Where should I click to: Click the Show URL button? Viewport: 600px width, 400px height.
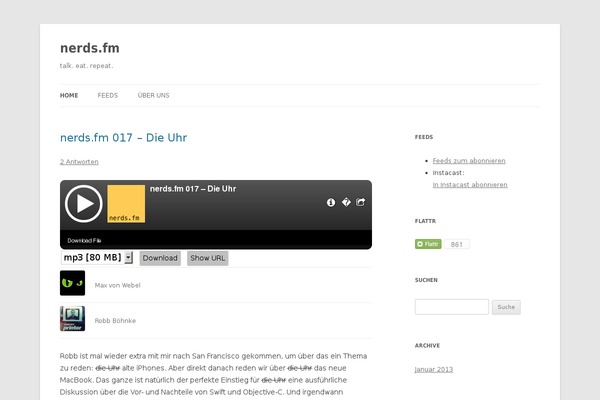(x=208, y=258)
